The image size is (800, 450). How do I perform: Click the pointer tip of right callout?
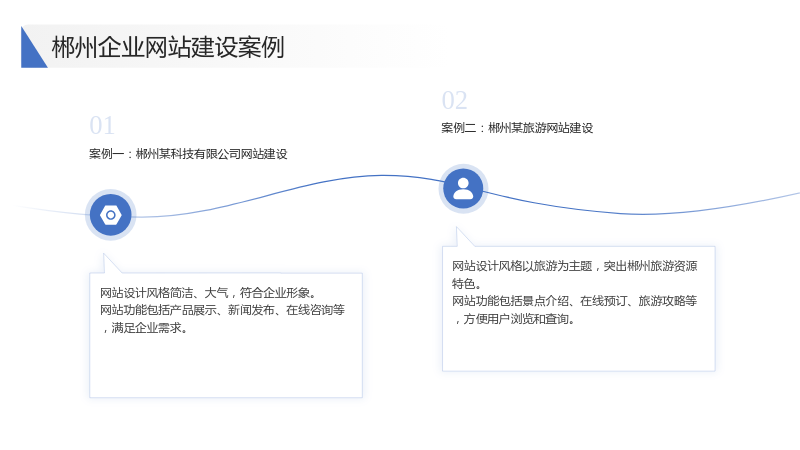(x=457, y=229)
